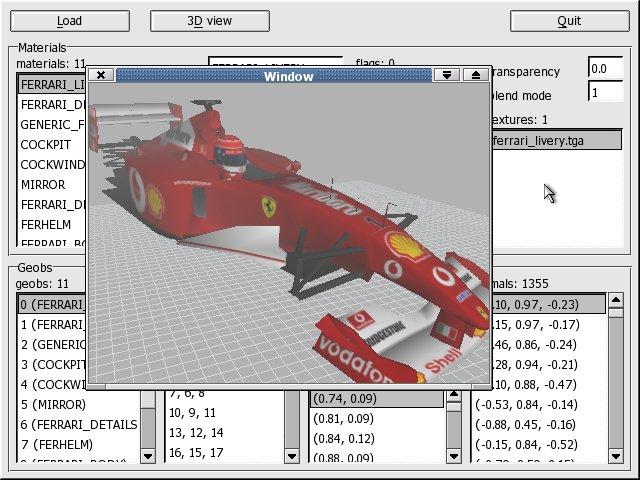Click normals list scroll-up arrow

click(x=616, y=300)
